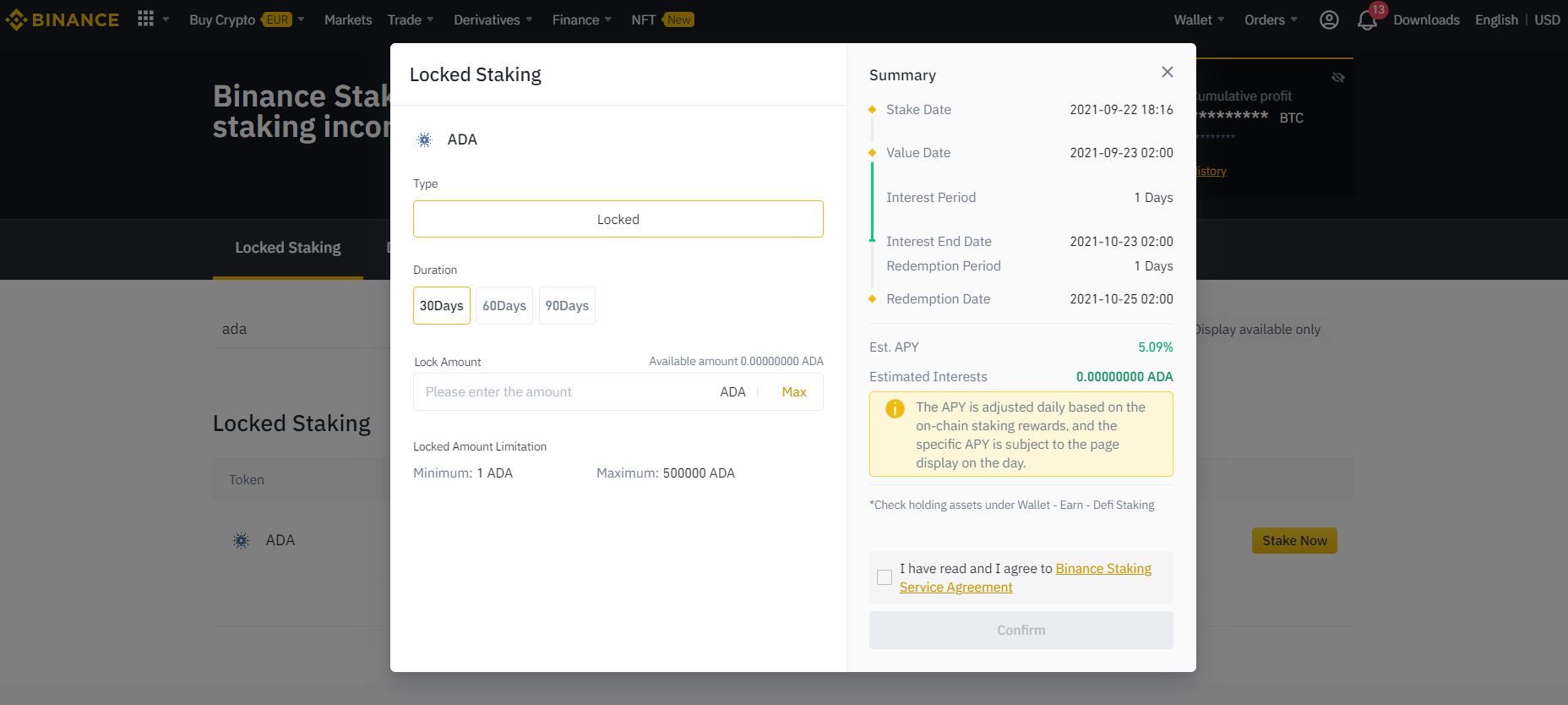Click the Max amount button
This screenshot has width=1568, height=705.
tap(793, 392)
